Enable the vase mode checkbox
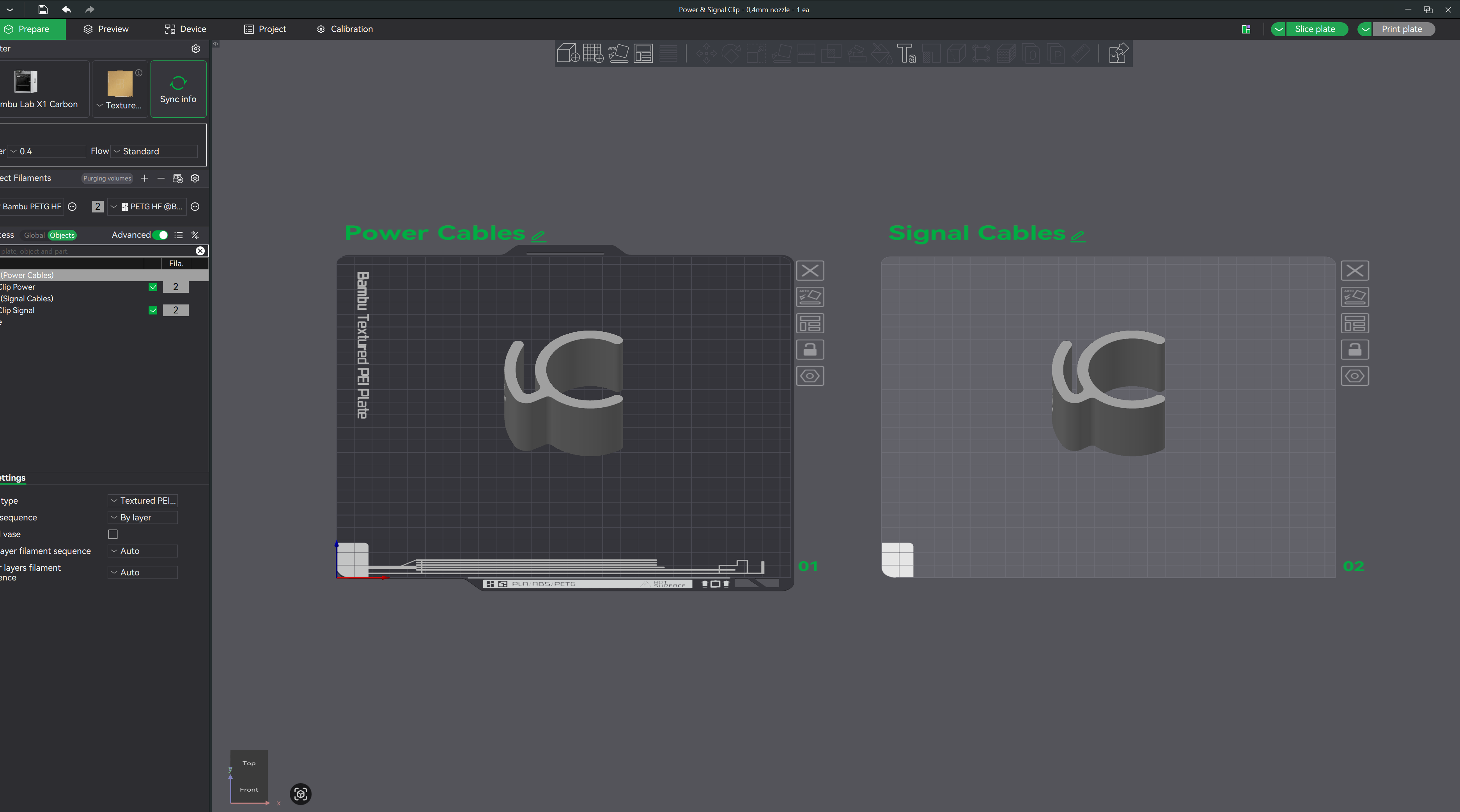1460x812 pixels. tap(113, 534)
